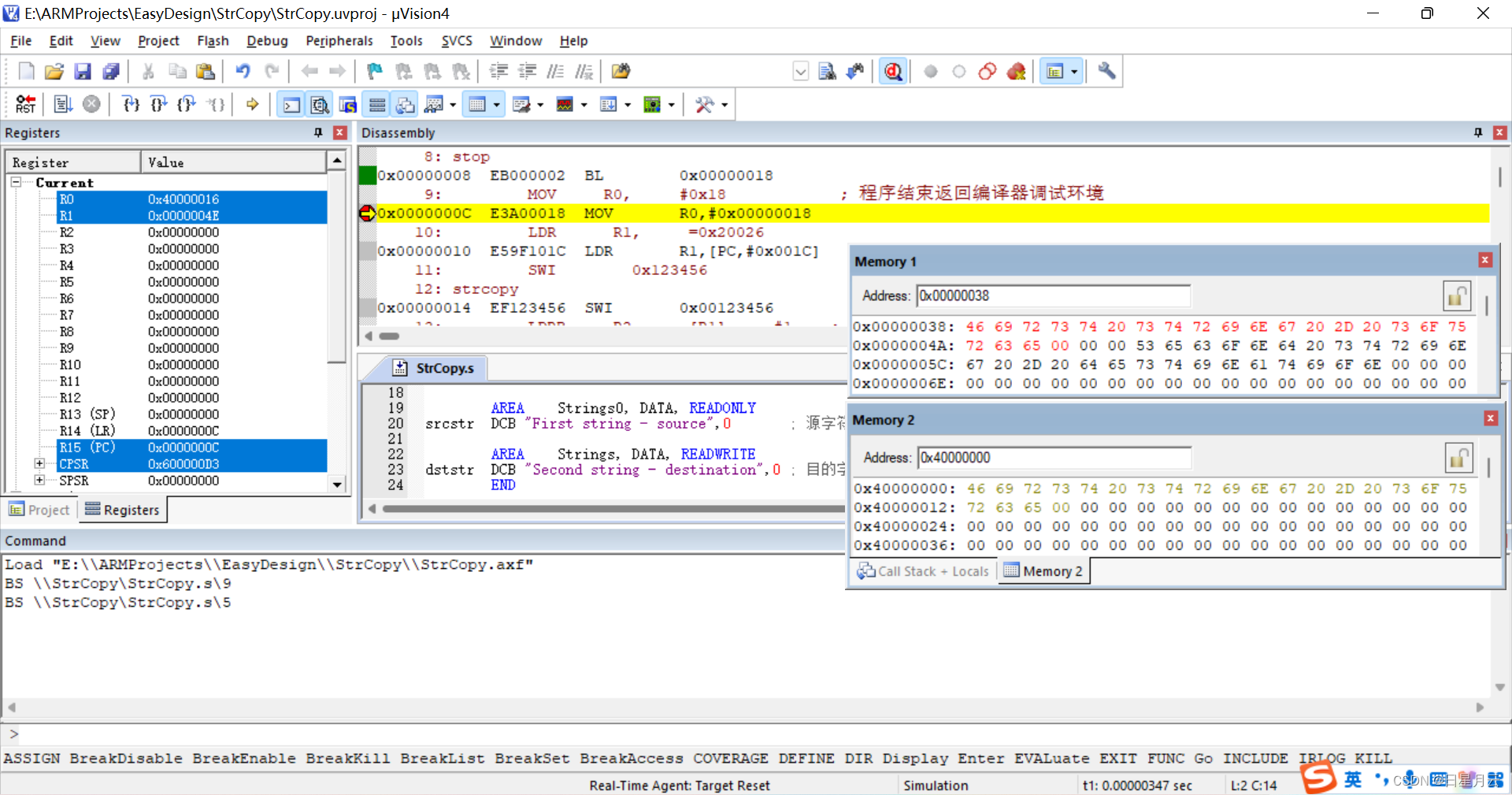Click the Undo arrow icon
This screenshot has width=1512, height=795.
tap(243, 72)
